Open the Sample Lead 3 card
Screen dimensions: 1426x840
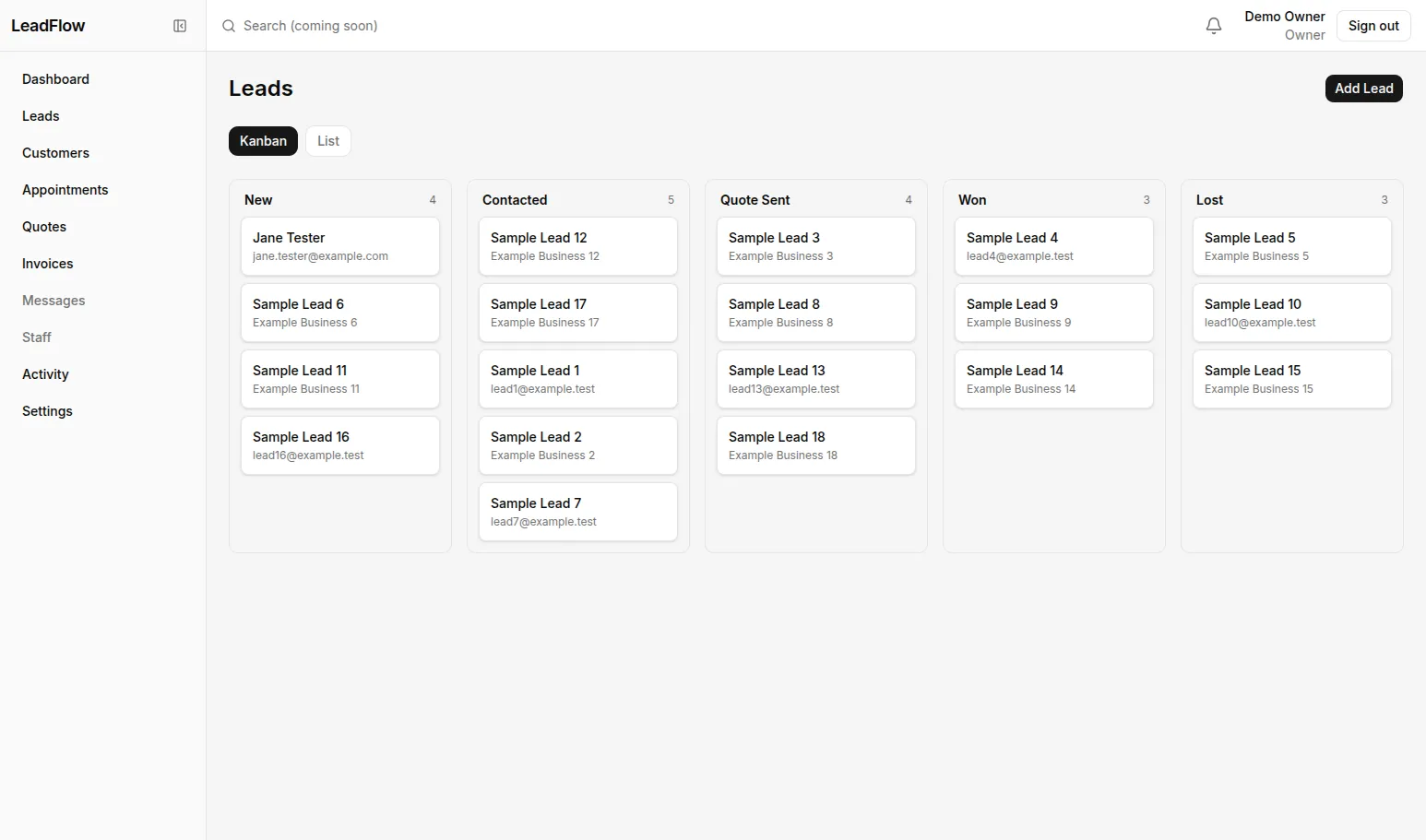816,246
